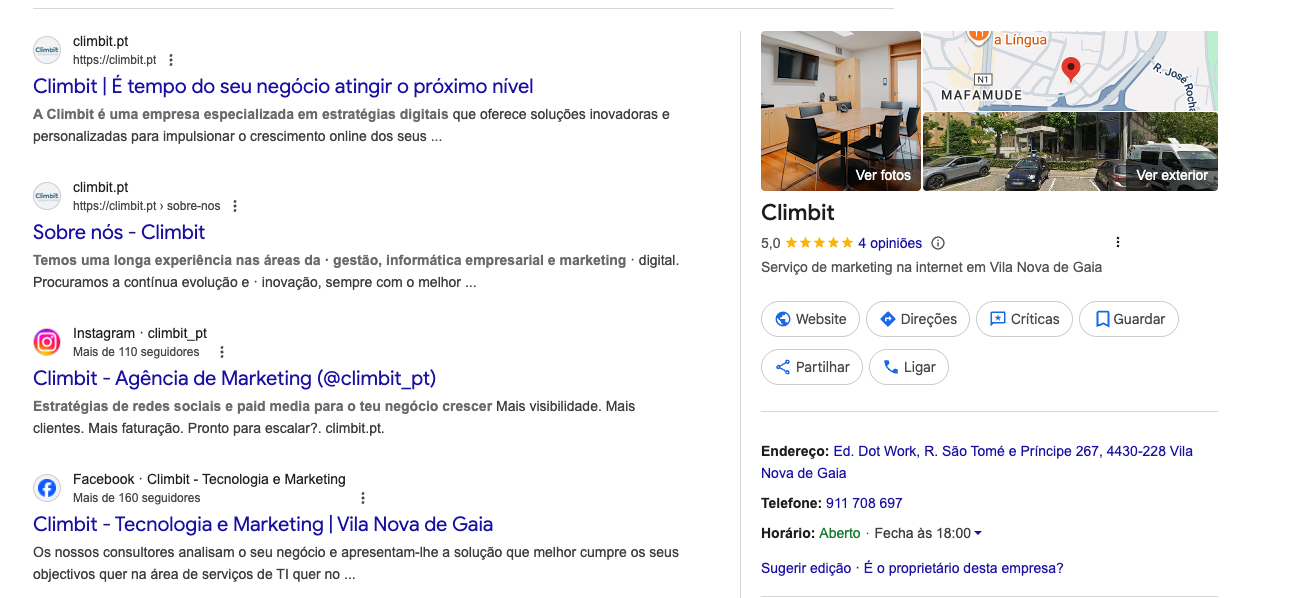The width and height of the screenshot is (1313, 598).
Task: Save the place with Guardar button
Action: click(1129, 319)
